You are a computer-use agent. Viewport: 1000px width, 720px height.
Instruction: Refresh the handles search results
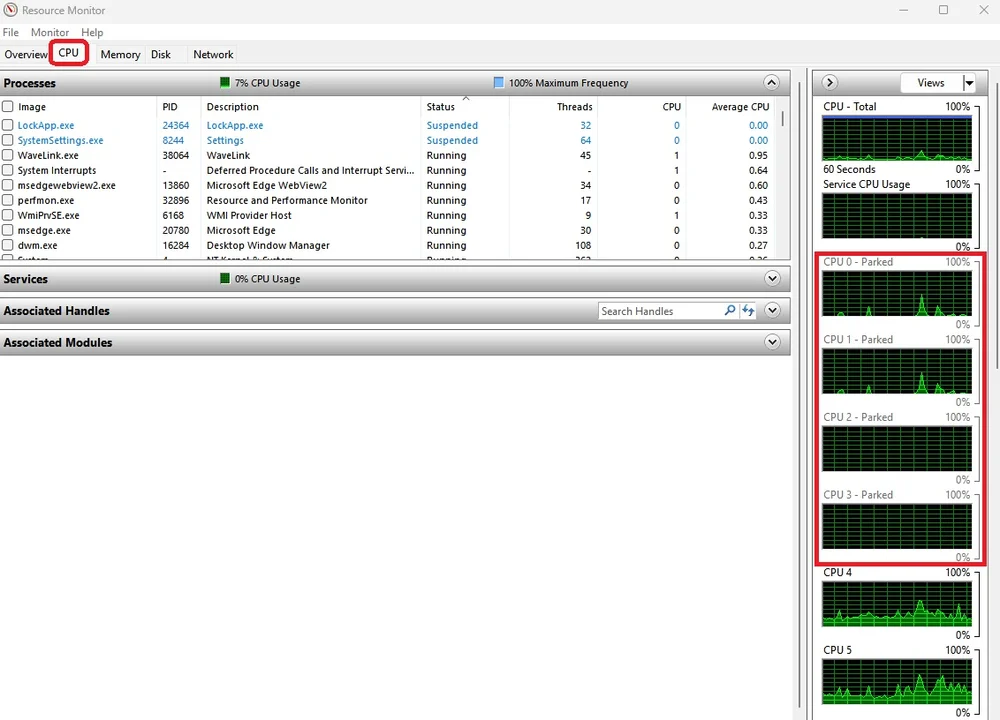pos(748,311)
